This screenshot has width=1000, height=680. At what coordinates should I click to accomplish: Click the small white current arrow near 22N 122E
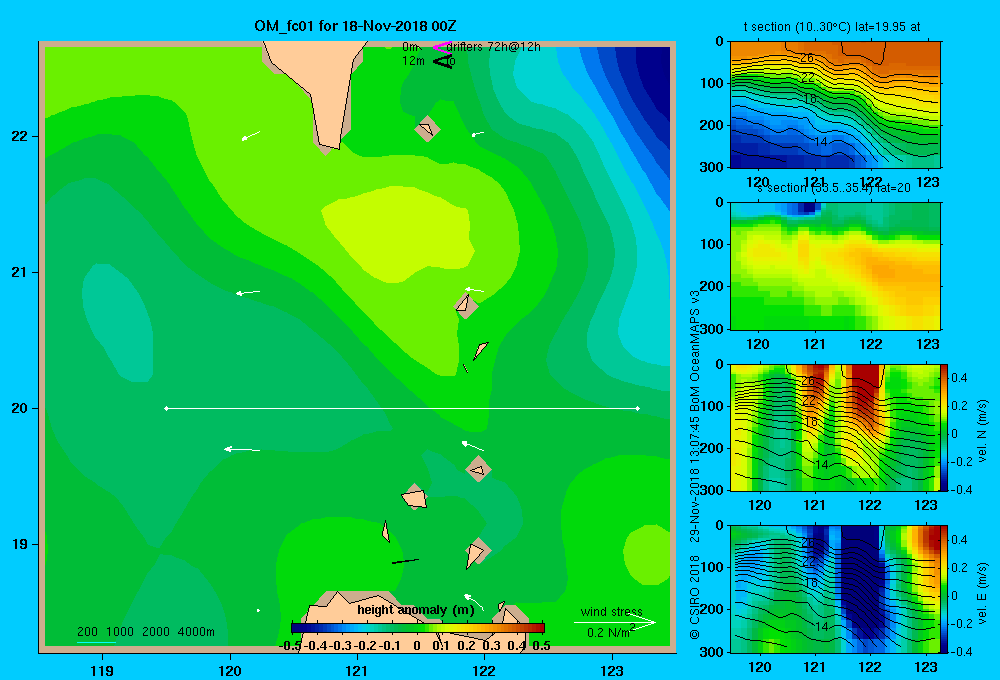pyautogui.click(x=477, y=134)
